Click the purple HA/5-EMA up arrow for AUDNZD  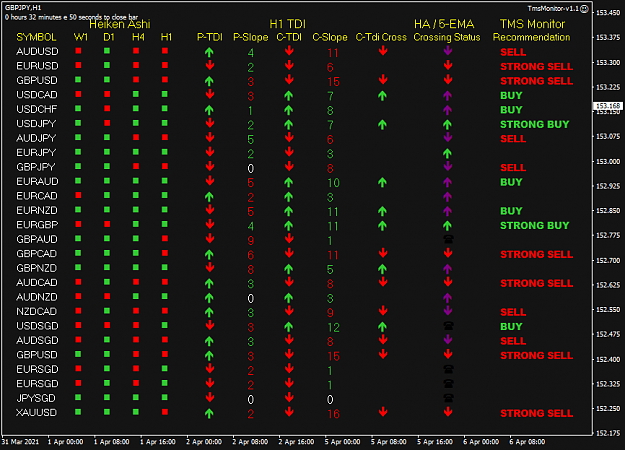point(447,298)
